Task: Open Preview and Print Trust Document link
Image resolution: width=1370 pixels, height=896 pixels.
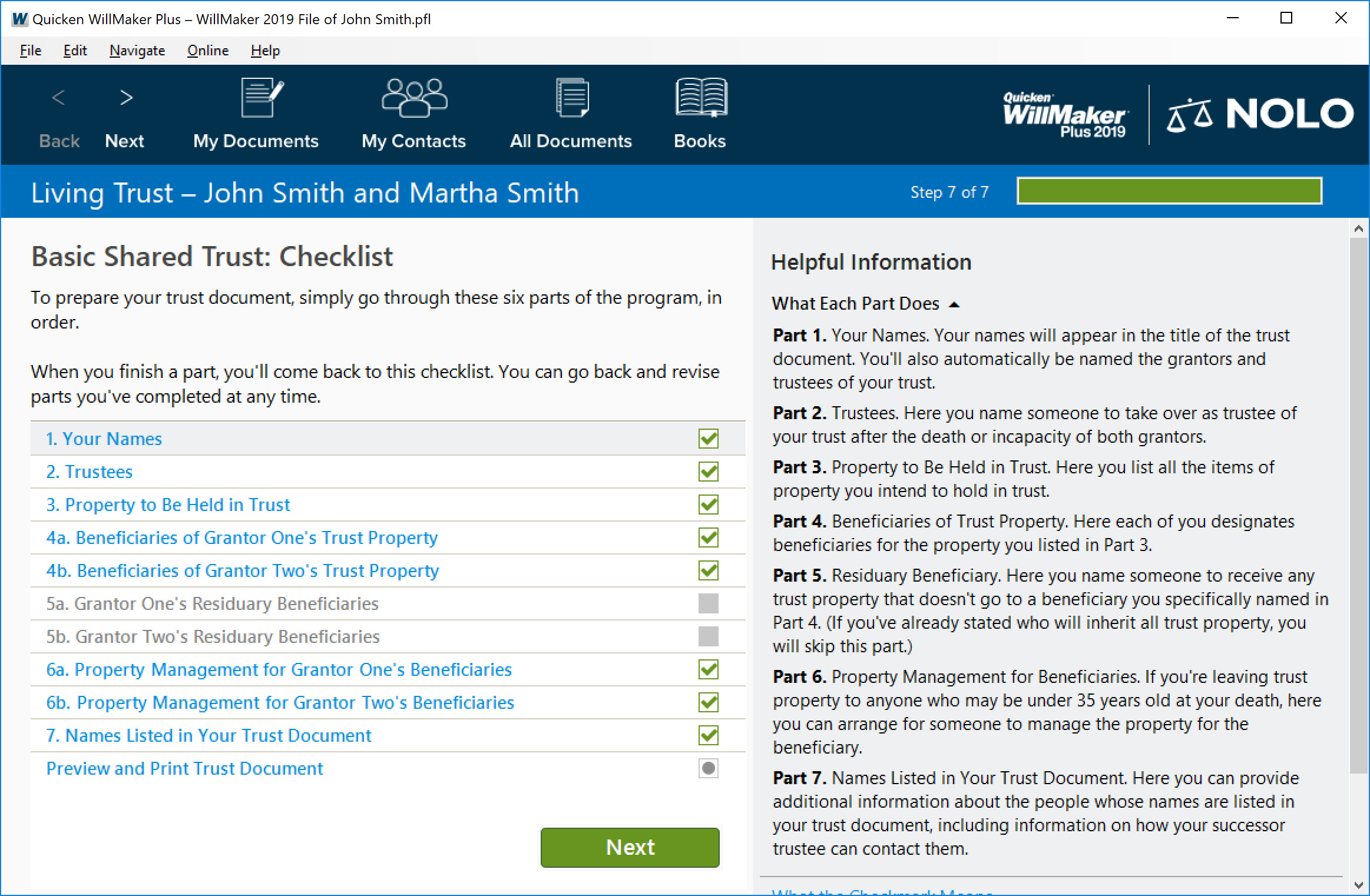Action: [184, 768]
